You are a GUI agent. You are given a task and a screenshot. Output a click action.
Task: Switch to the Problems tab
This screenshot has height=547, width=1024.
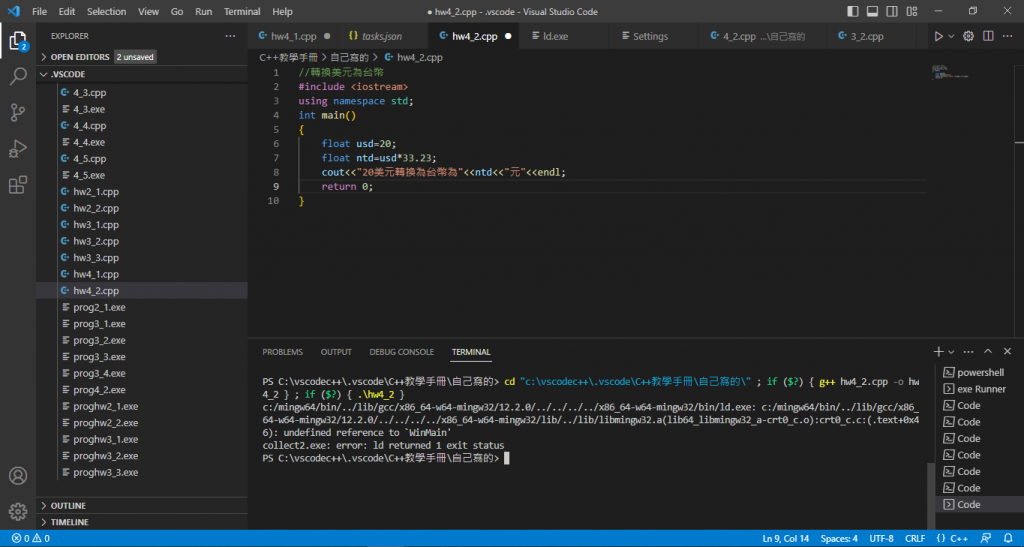pyautogui.click(x=282, y=352)
